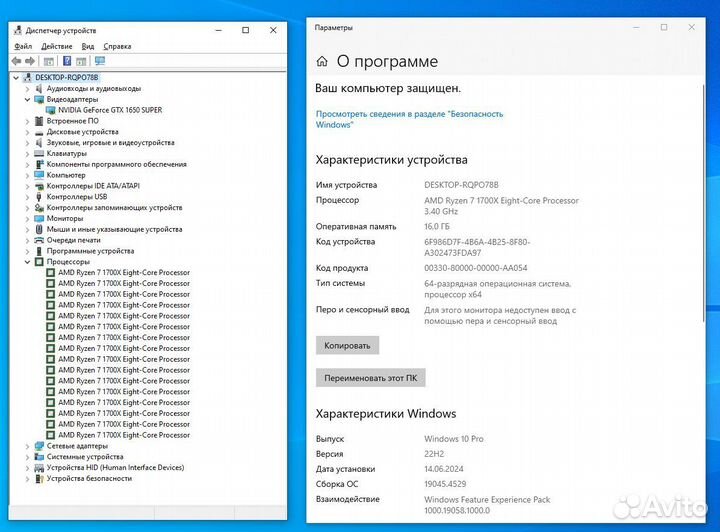Click the 22H2 version value

pyautogui.click(x=434, y=454)
